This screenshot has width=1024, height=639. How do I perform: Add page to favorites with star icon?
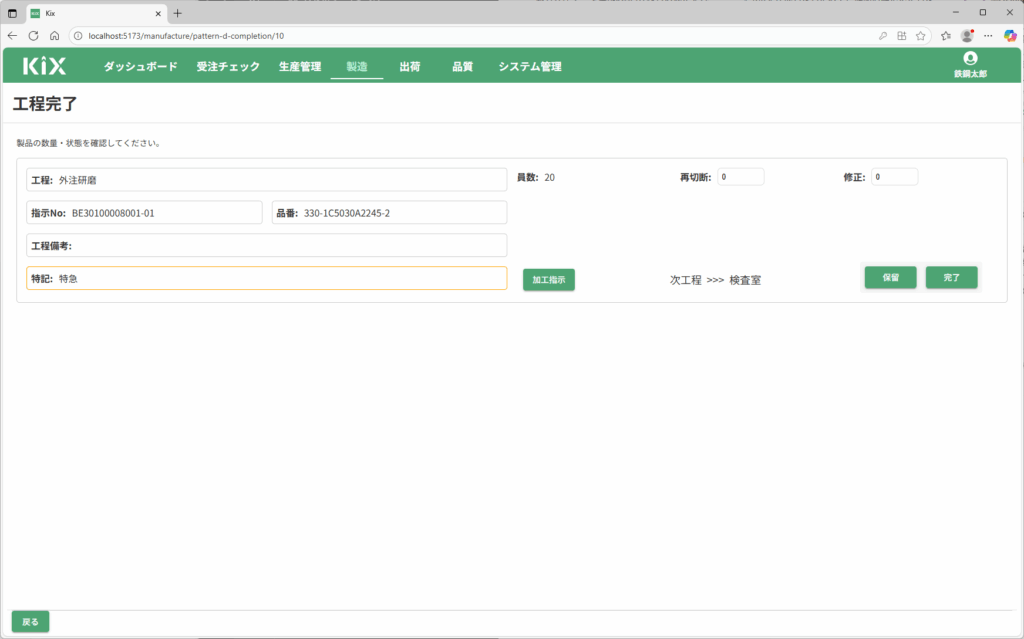pyautogui.click(x=920, y=35)
